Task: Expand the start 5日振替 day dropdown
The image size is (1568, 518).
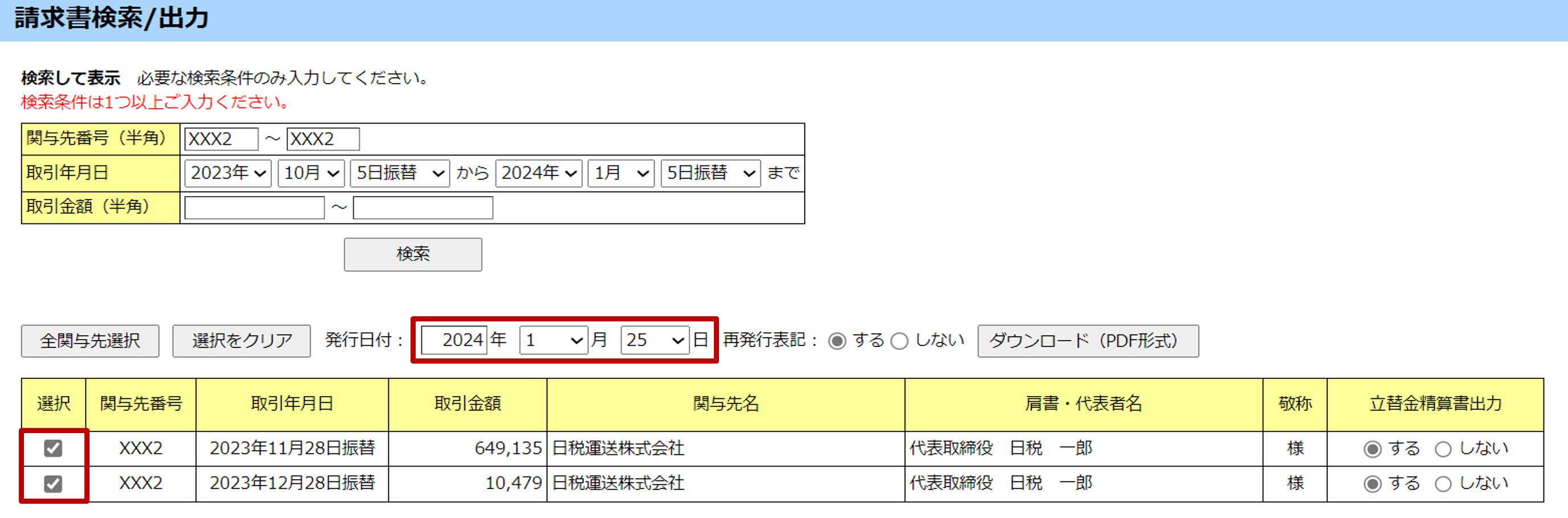Action: 399,173
